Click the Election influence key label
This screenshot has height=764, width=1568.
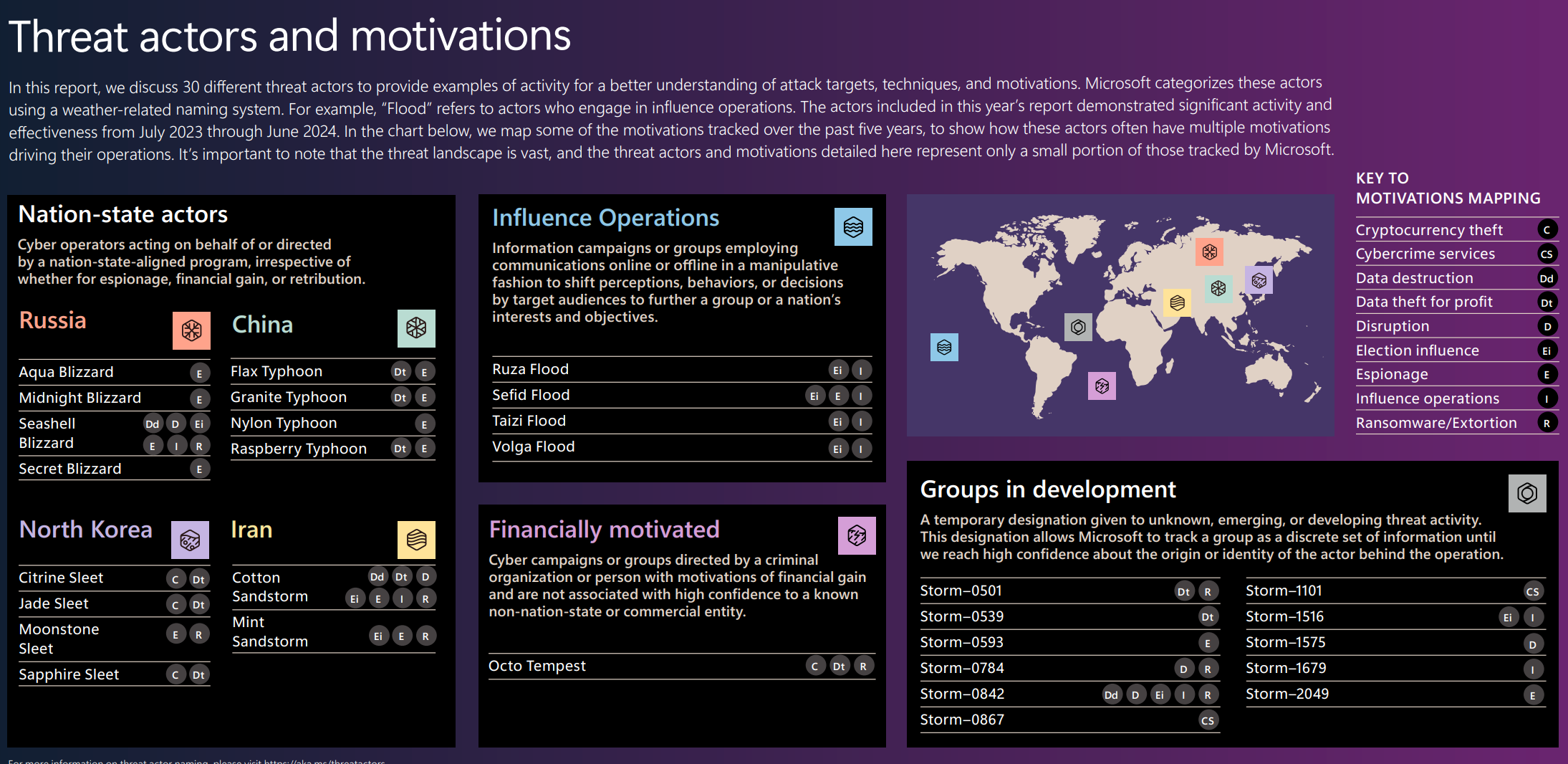(x=1418, y=350)
